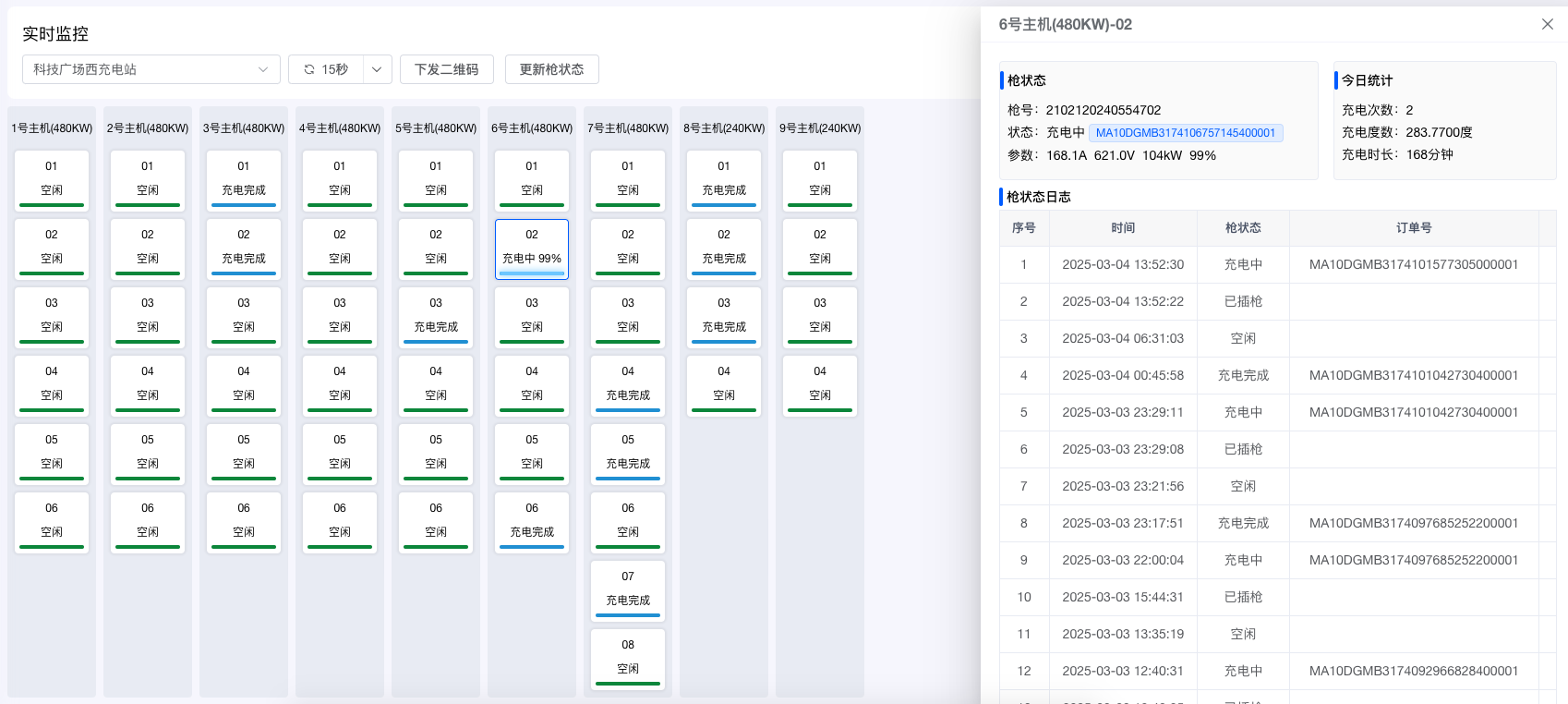Viewport: 1568px width, 704px height.
Task: Click the 枪状态日志 section heading
Action: tap(1039, 197)
